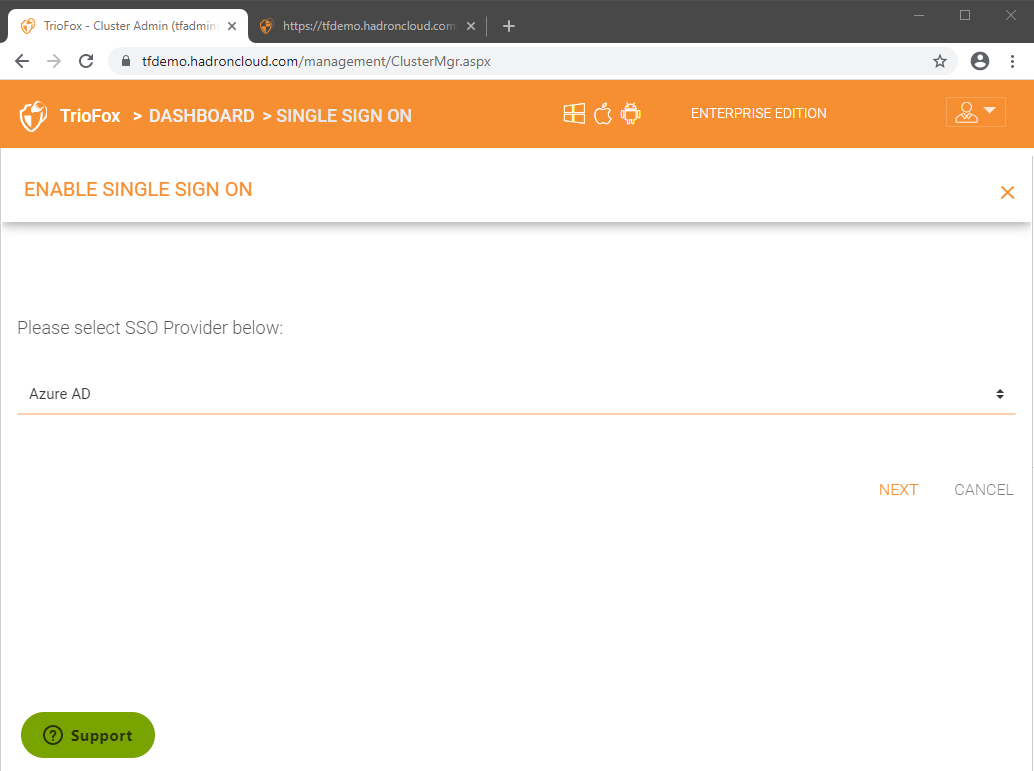Click the NEXT button
The image size is (1034, 771).
(x=898, y=489)
